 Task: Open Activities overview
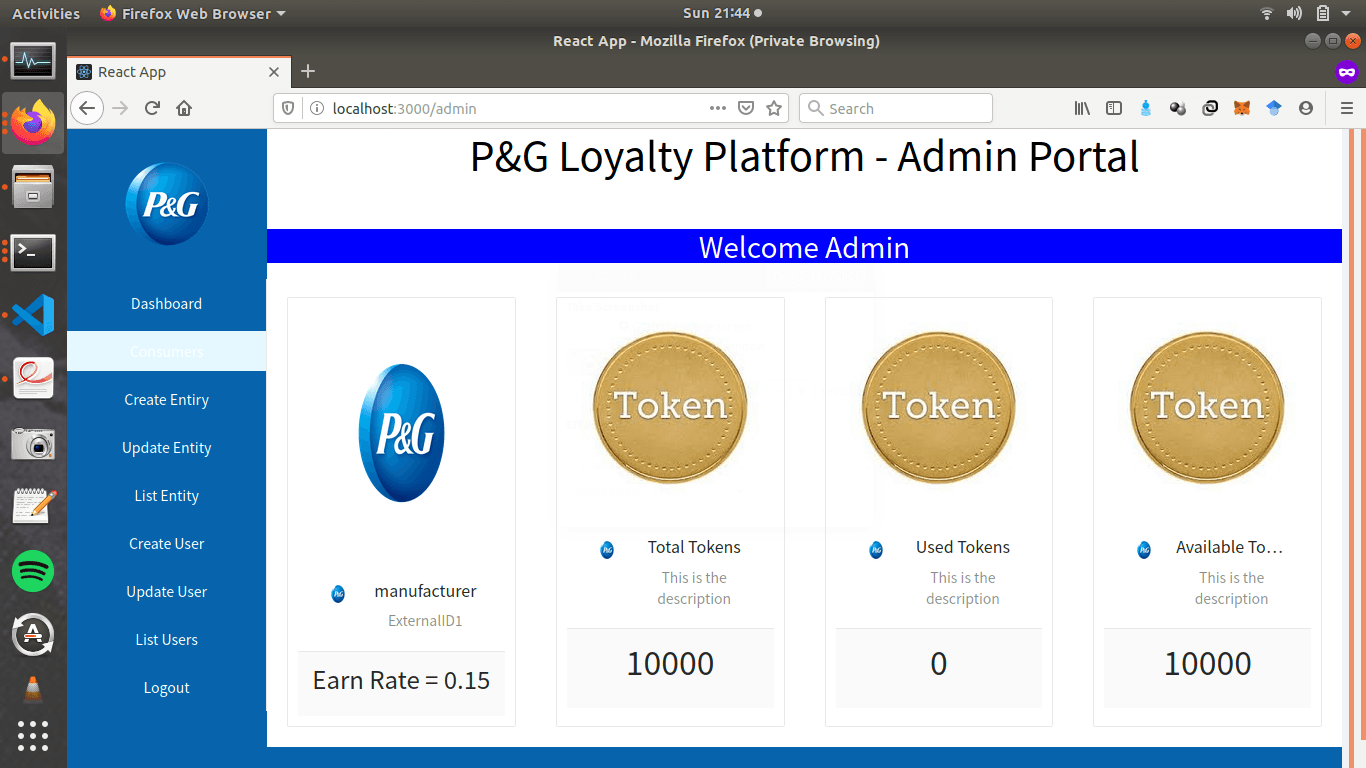click(x=46, y=13)
